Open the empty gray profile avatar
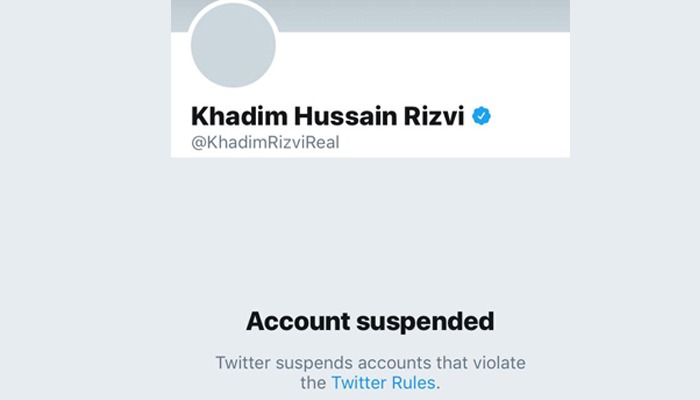The height and width of the screenshot is (400, 700). [x=233, y=45]
